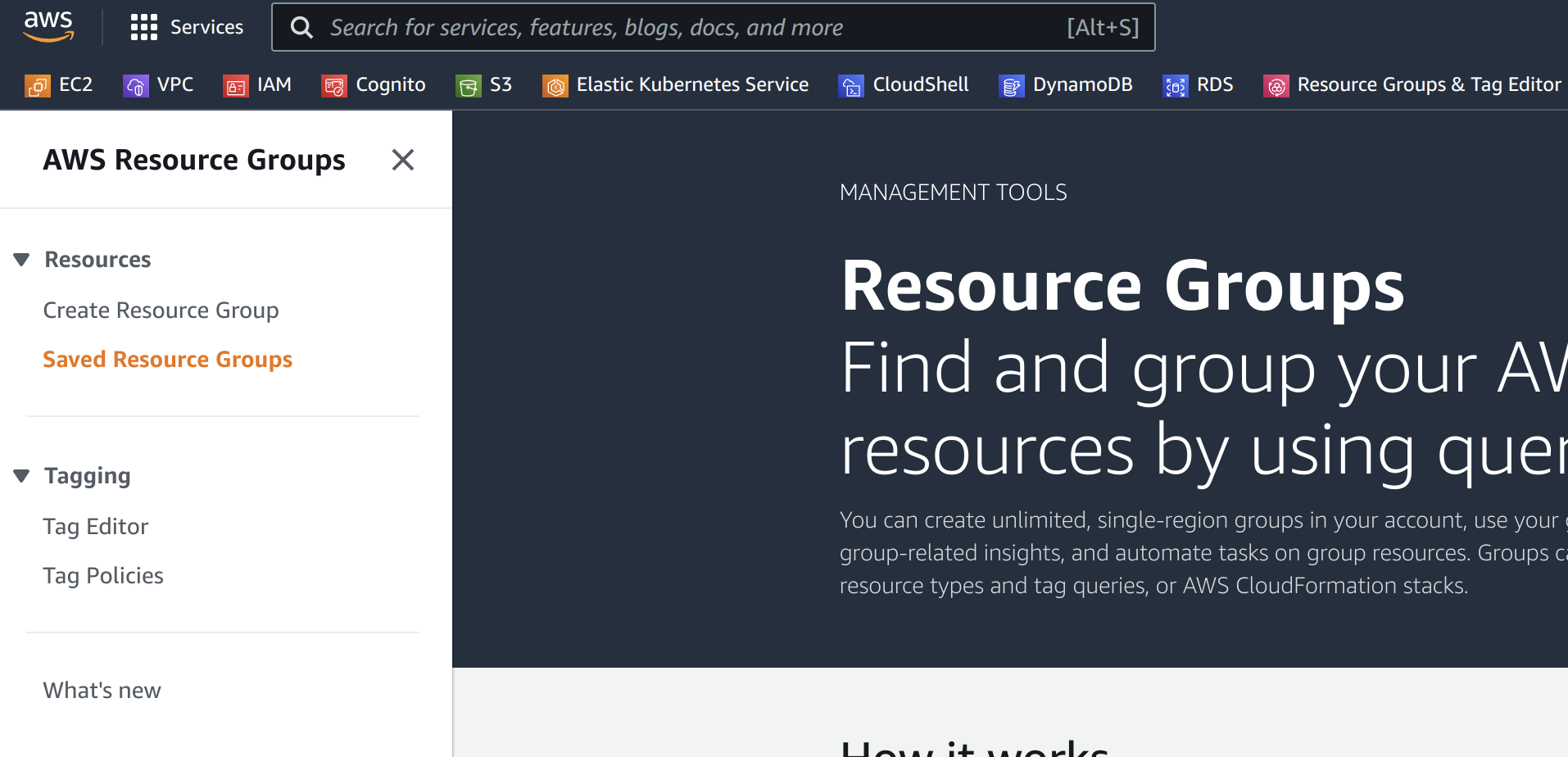Collapse the Resources section
The width and height of the screenshot is (1568, 757).
tap(21, 260)
